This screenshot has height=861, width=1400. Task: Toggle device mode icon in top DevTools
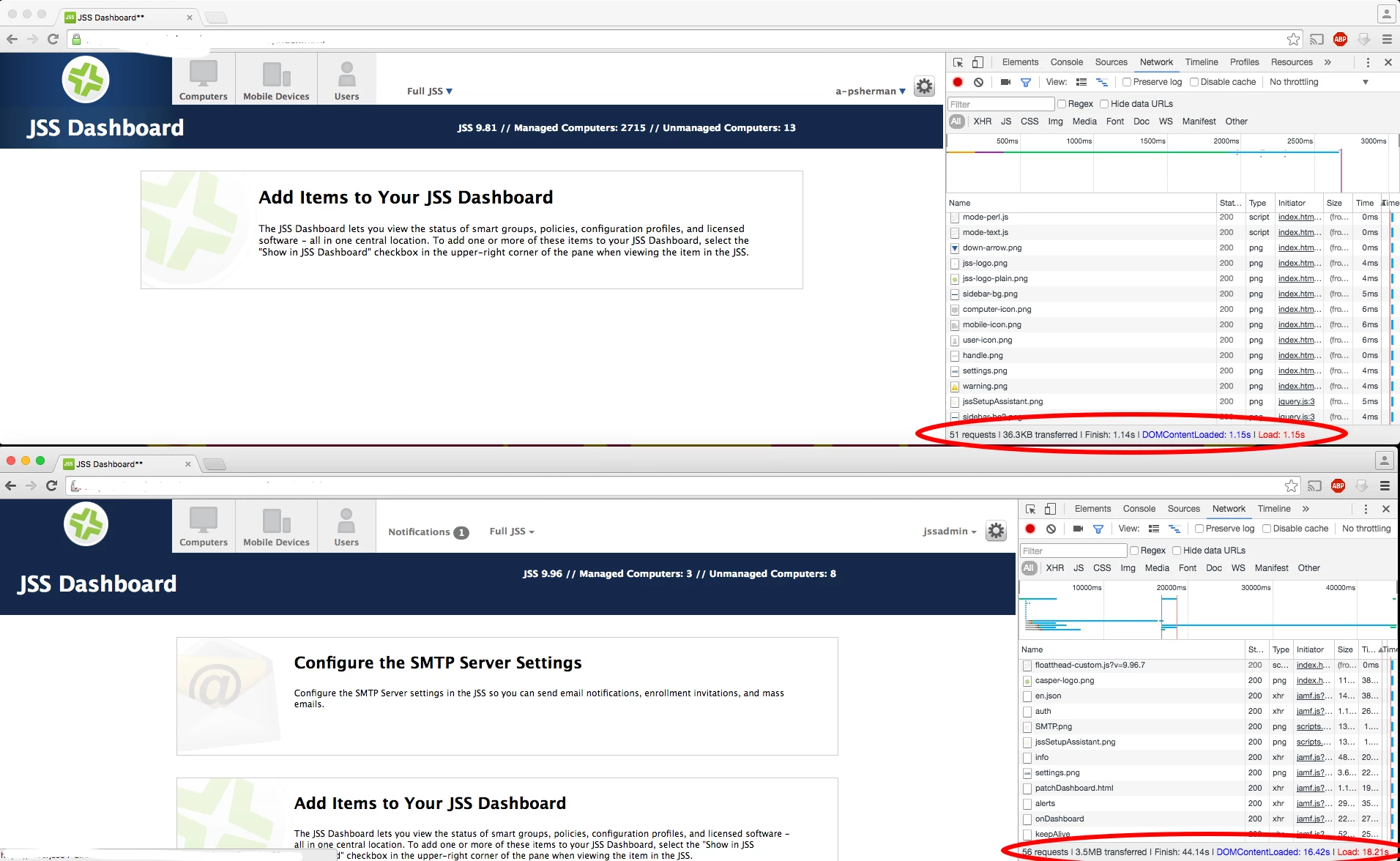point(978,62)
